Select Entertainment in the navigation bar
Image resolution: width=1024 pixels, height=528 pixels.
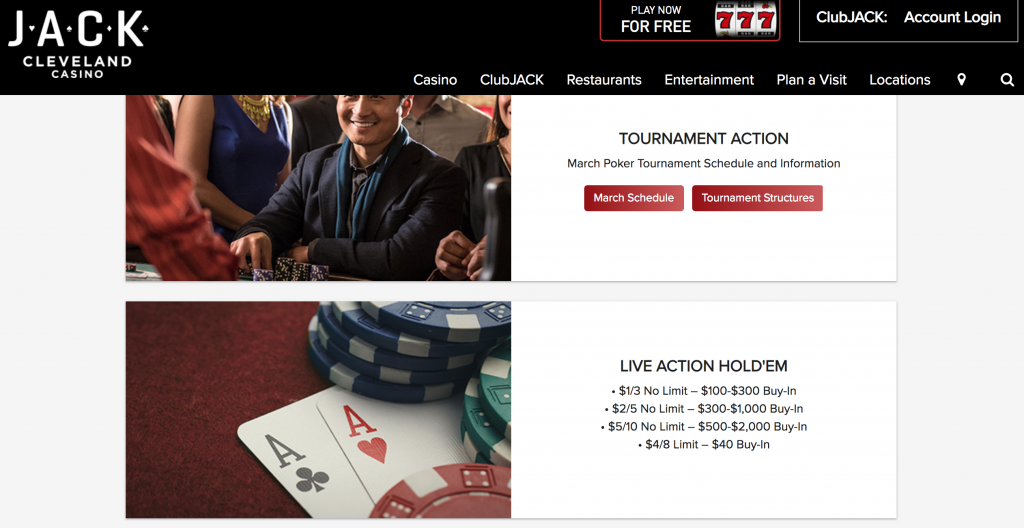pos(709,80)
